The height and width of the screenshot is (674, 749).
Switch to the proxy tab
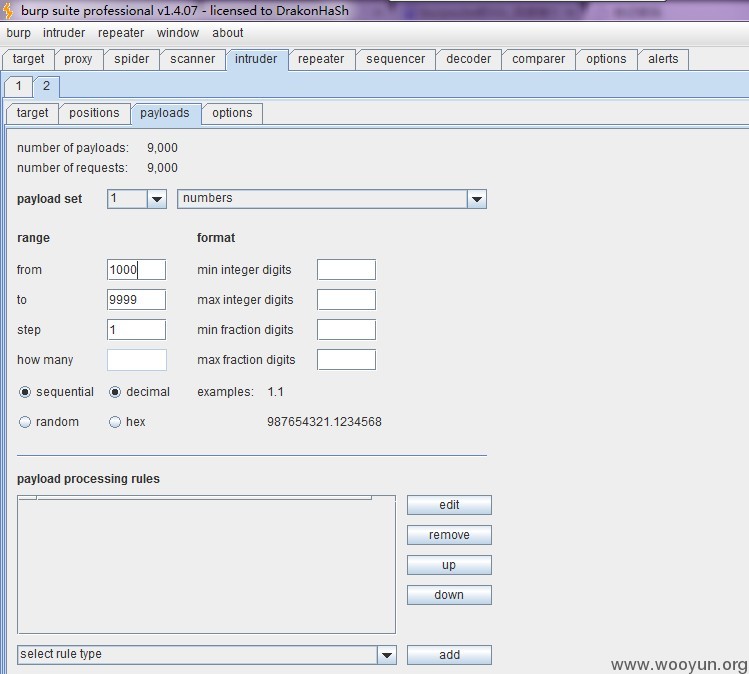(78, 59)
